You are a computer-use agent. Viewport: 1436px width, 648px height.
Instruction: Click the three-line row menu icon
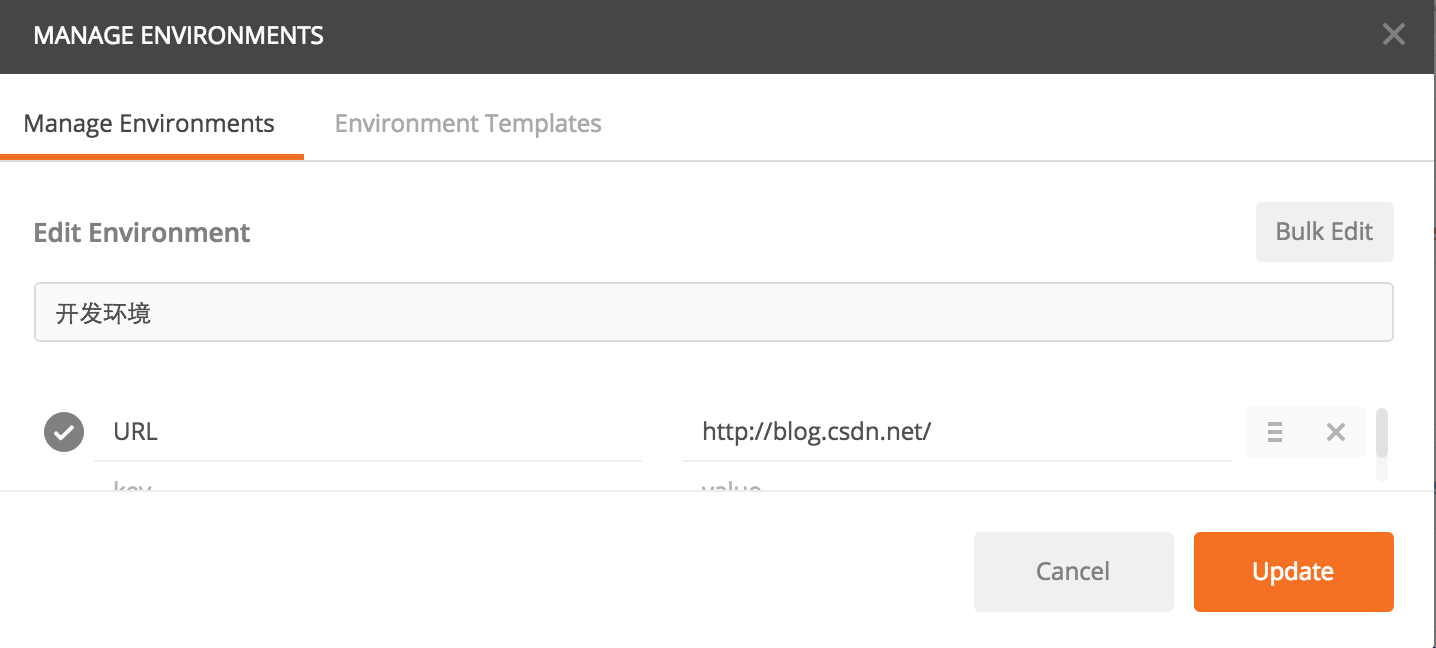[1275, 432]
